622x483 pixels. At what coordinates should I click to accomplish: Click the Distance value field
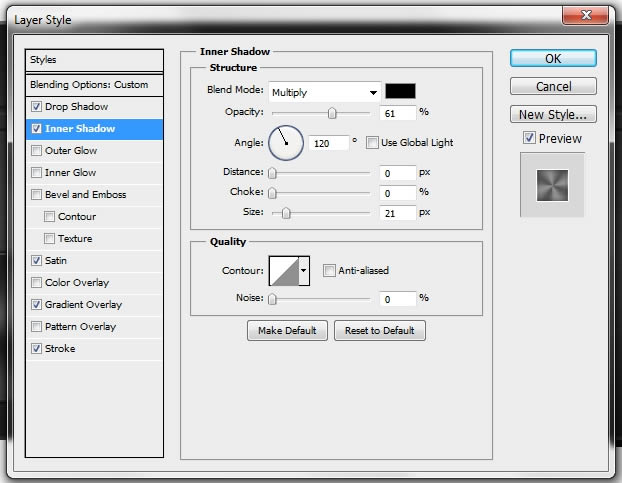click(397, 173)
